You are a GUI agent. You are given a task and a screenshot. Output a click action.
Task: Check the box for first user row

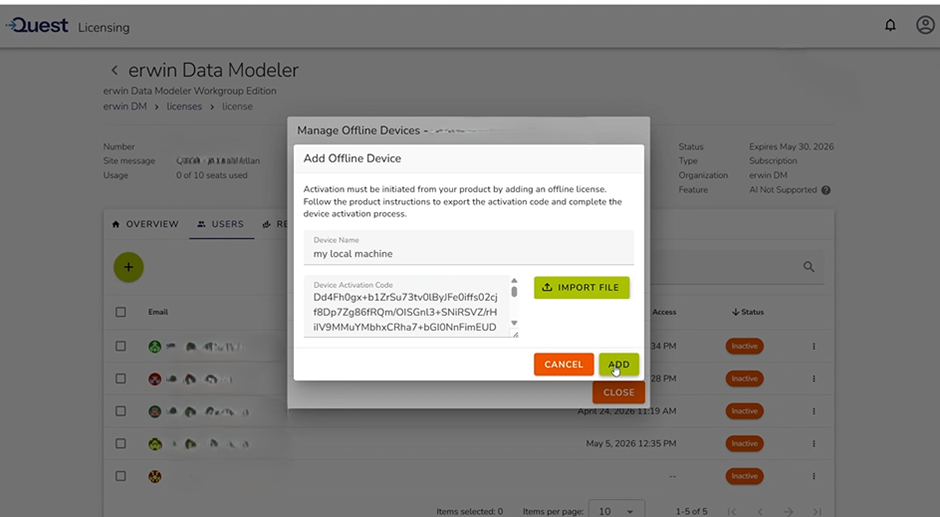(120, 346)
